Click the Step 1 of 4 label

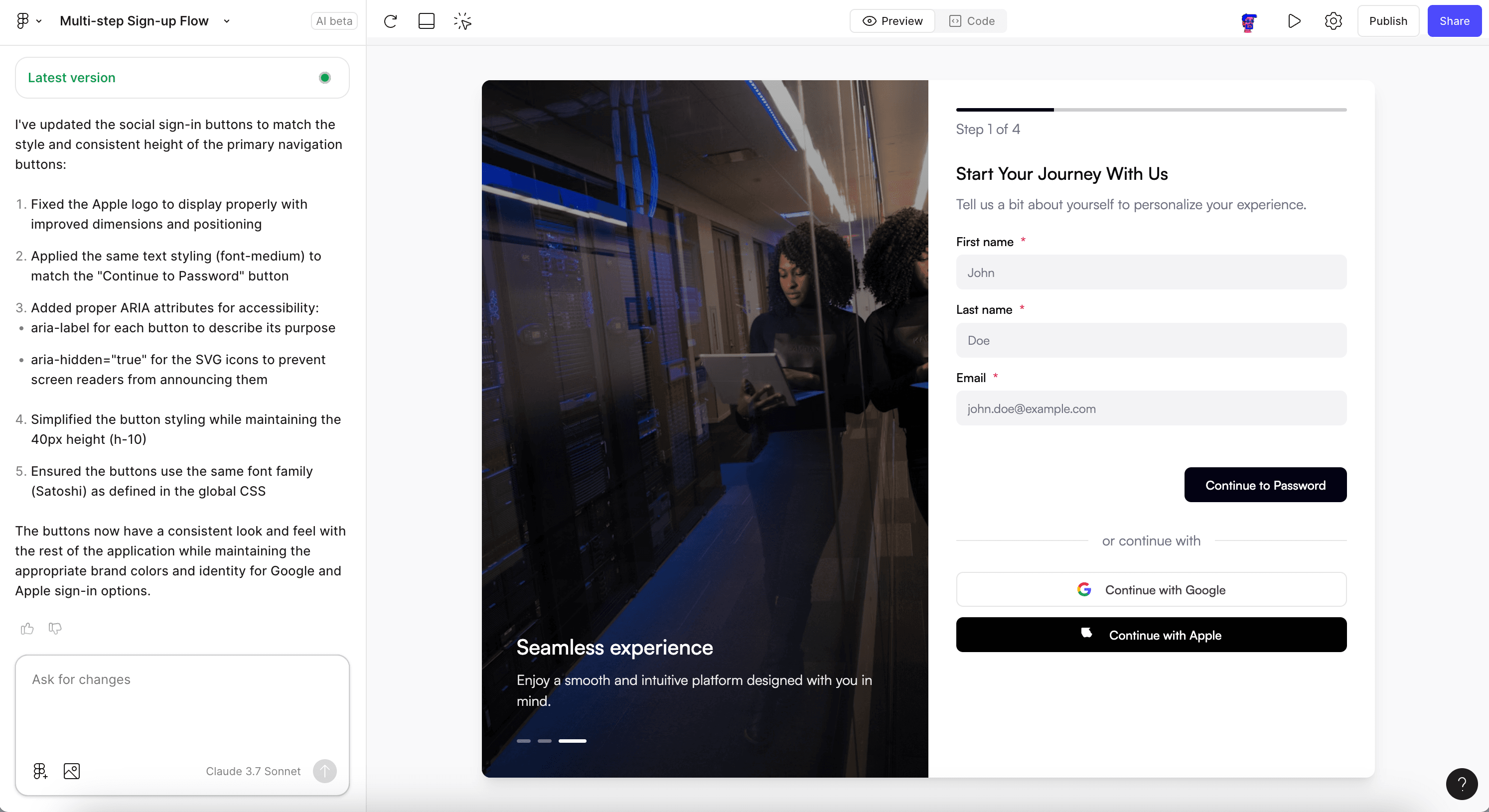[988, 129]
